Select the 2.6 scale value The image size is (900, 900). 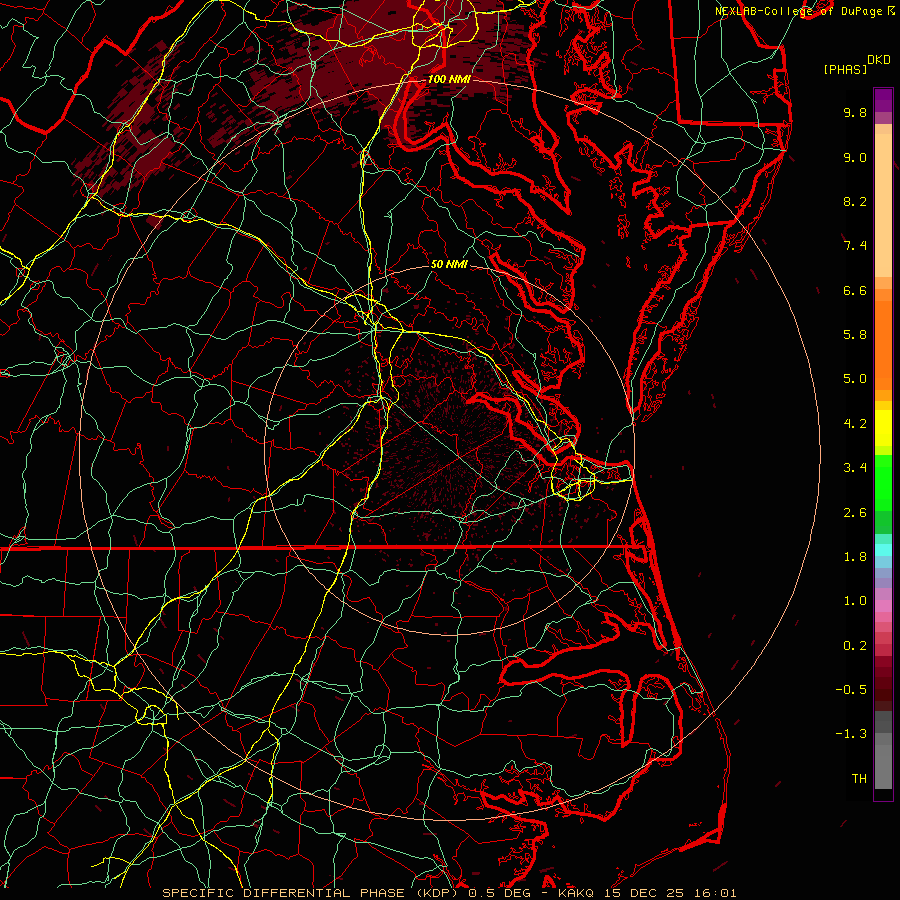[x=855, y=513]
